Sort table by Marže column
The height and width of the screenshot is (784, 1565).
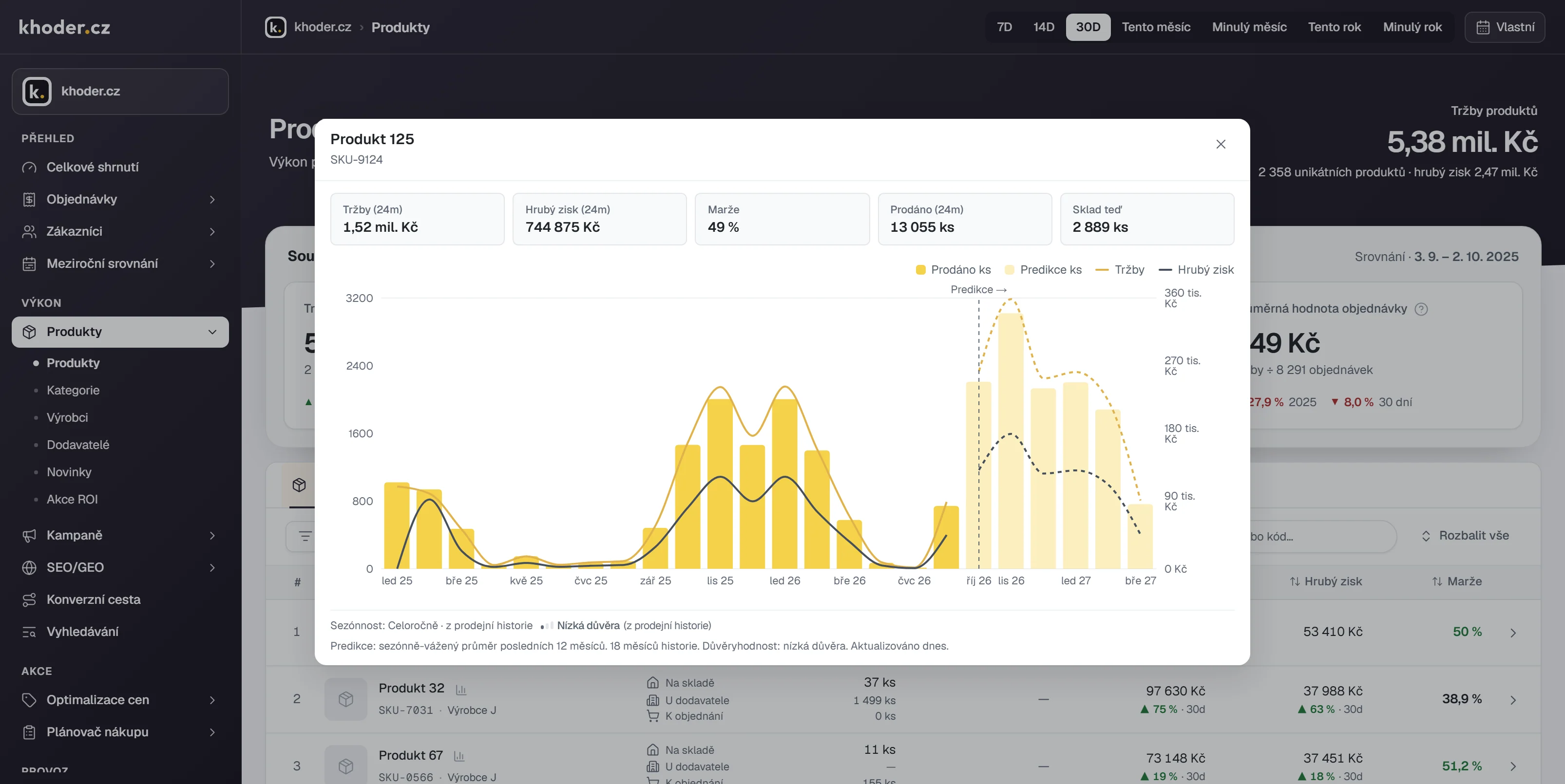[1456, 581]
